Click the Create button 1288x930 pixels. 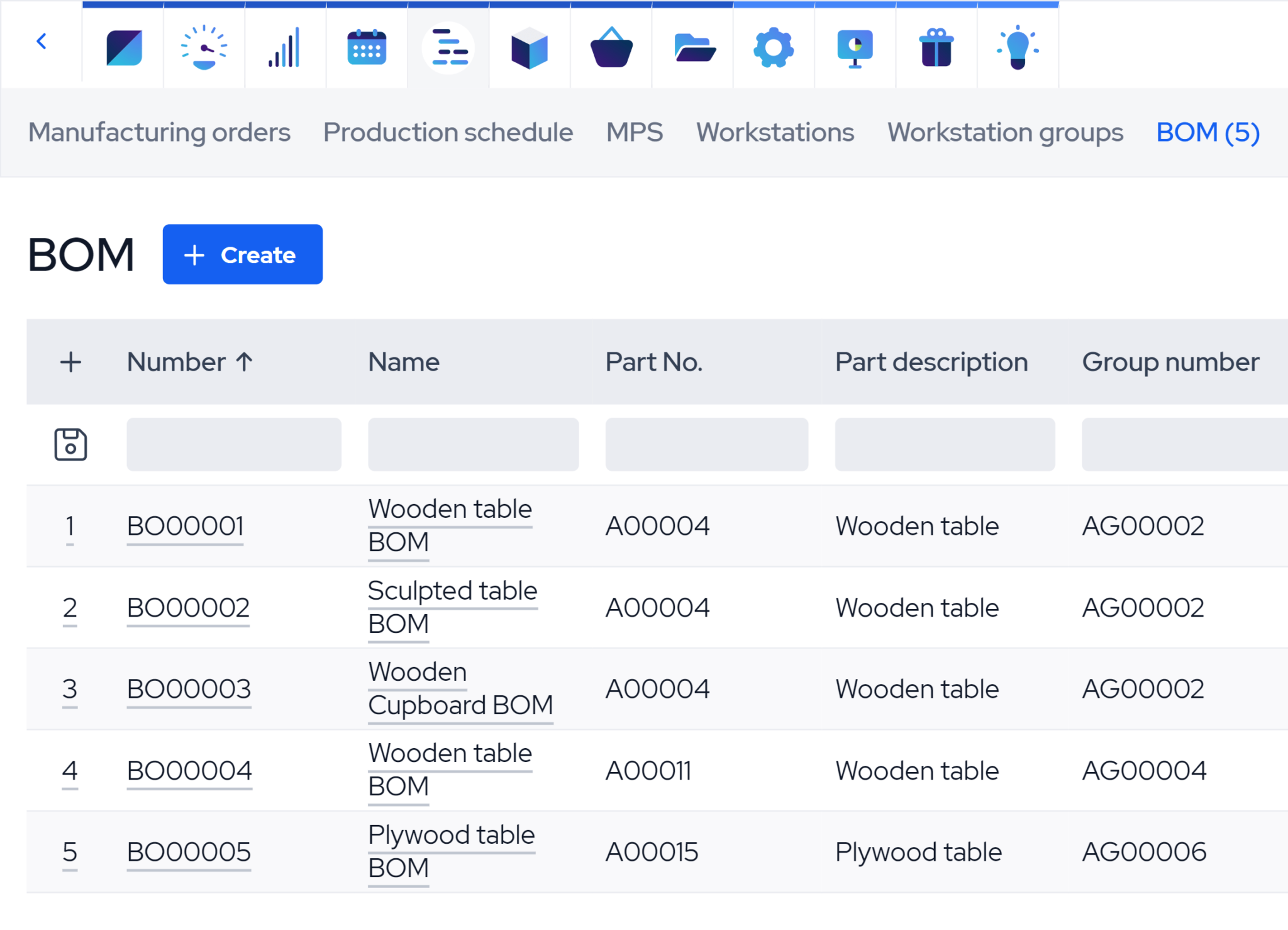pos(242,254)
